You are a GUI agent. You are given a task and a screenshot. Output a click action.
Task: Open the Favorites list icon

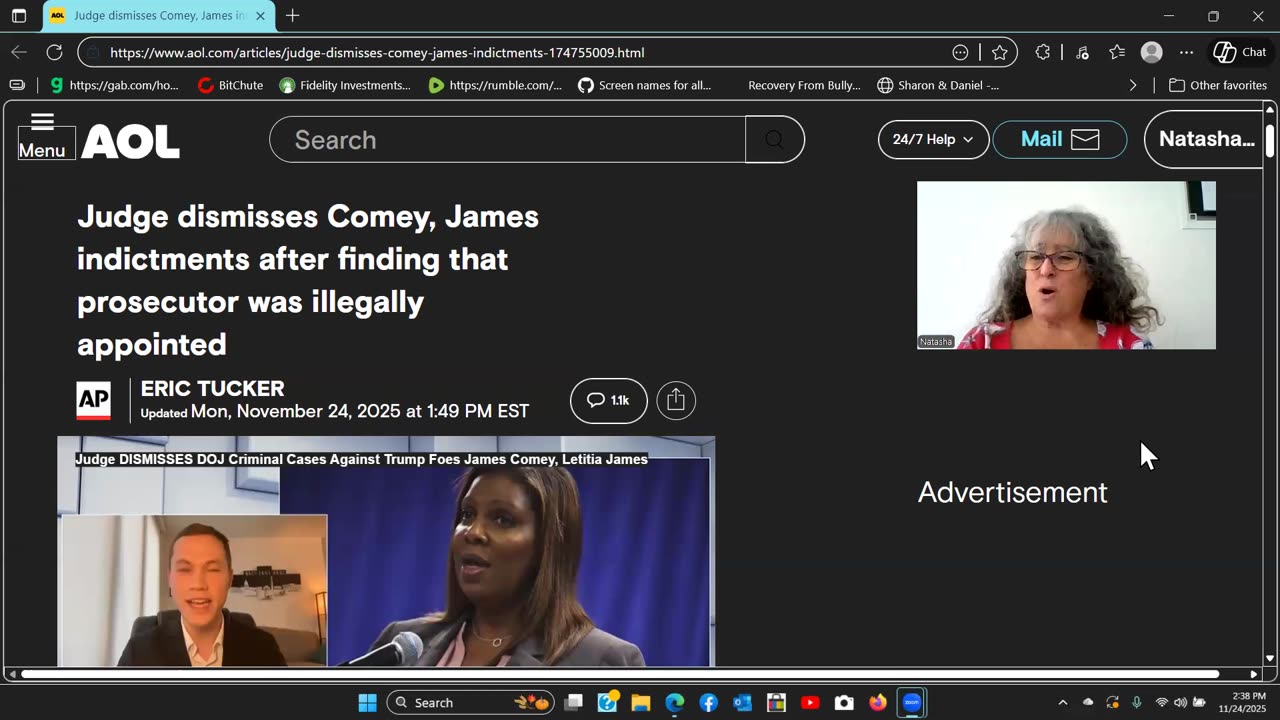click(x=1117, y=52)
